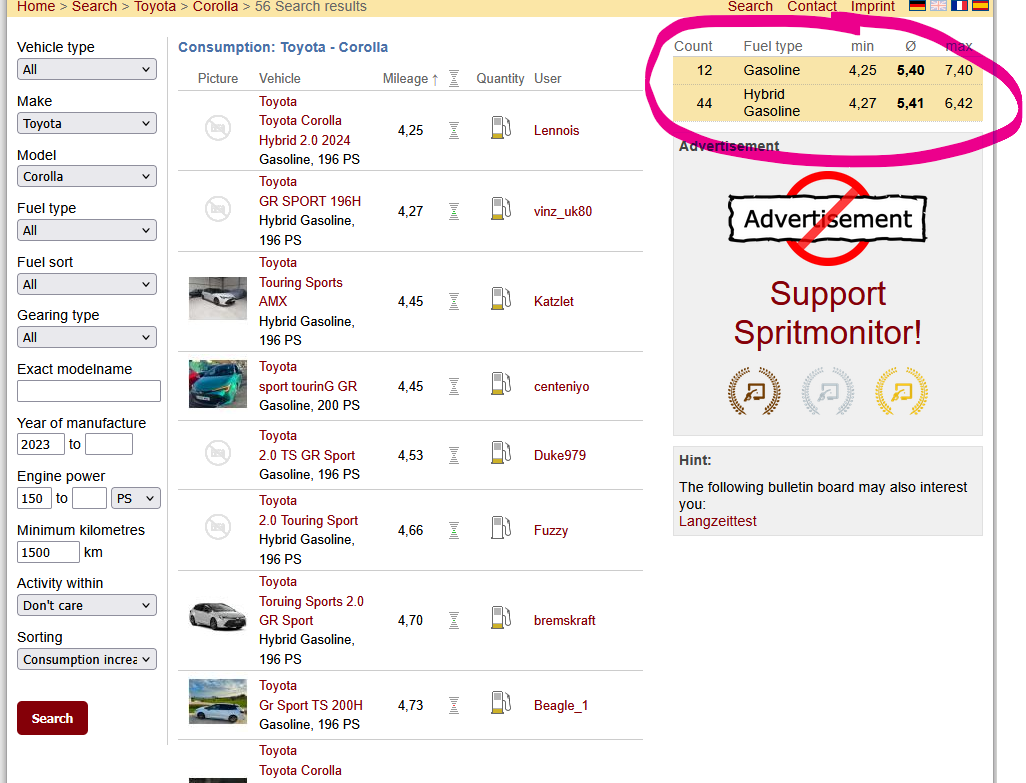The image size is (1026, 783).
Task: Click the User column header
Action: click(x=548, y=78)
